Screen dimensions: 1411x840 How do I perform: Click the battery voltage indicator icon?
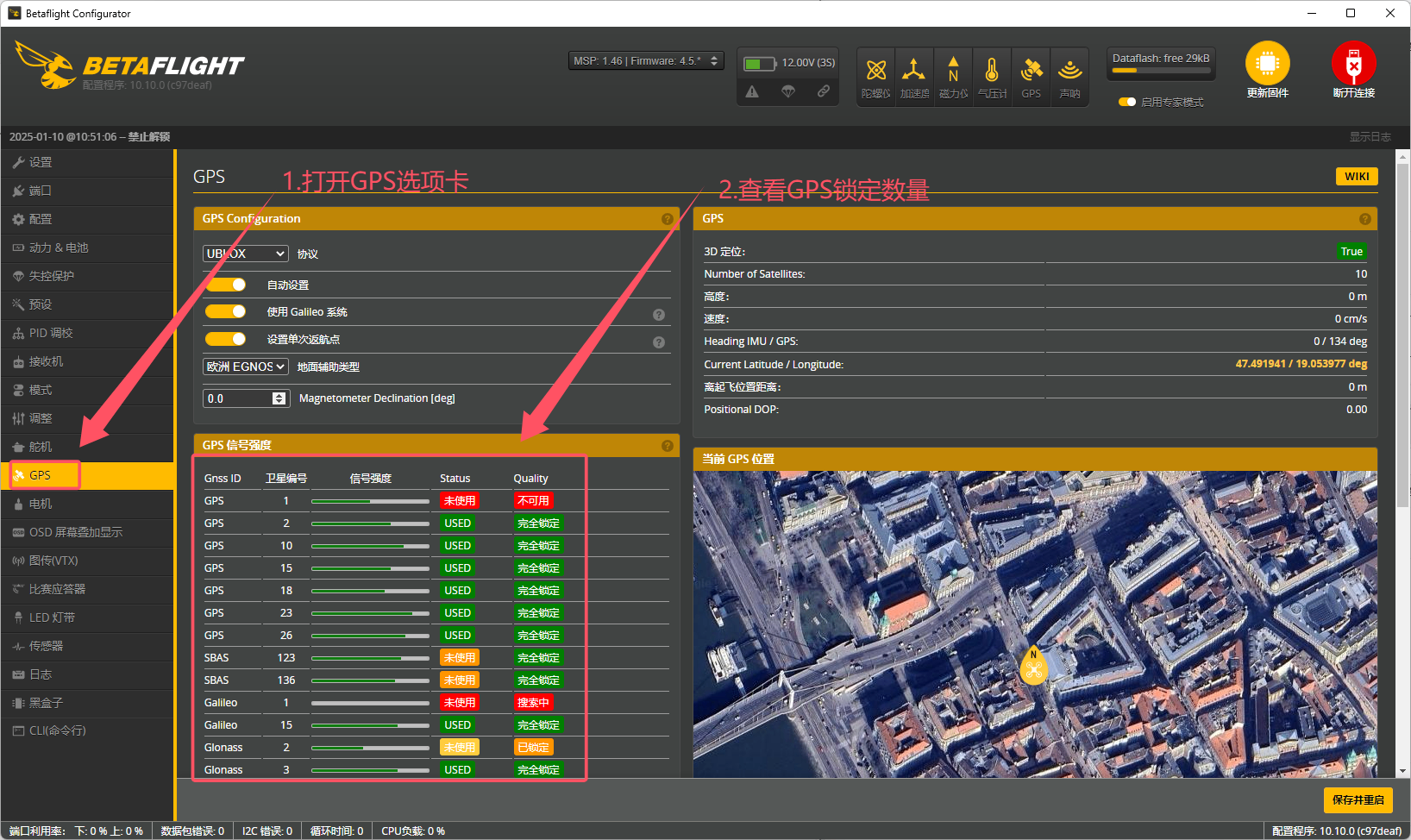[759, 64]
